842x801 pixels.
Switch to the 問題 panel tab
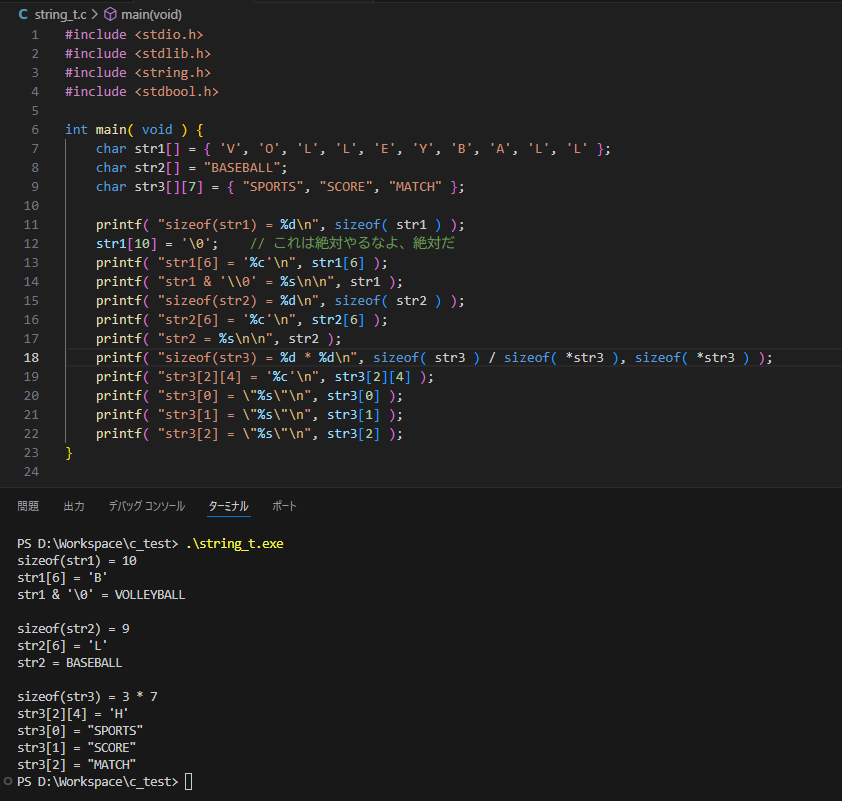coord(28,506)
